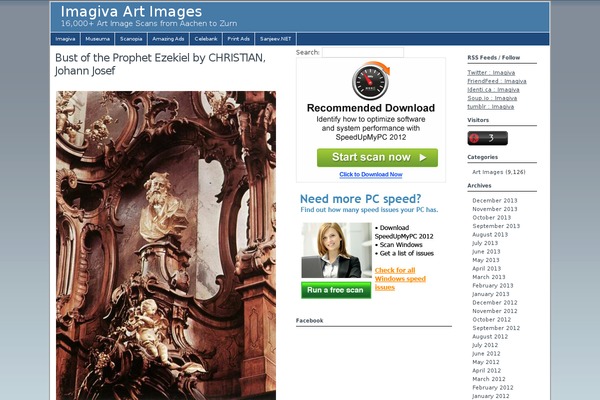Screen dimensions: 600x400
Task: Open the Twitter : Imagiva feed link
Action: coord(491,72)
